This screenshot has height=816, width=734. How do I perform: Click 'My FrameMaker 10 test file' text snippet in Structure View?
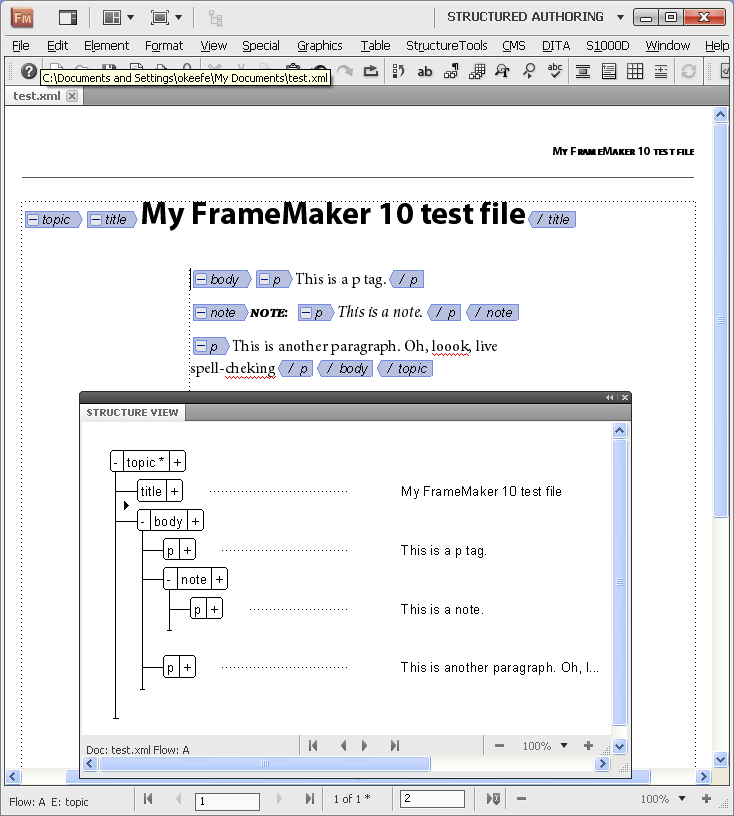(x=481, y=492)
